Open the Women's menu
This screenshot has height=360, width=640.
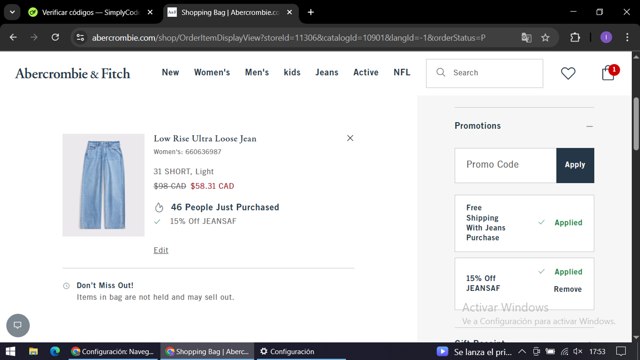pos(212,72)
